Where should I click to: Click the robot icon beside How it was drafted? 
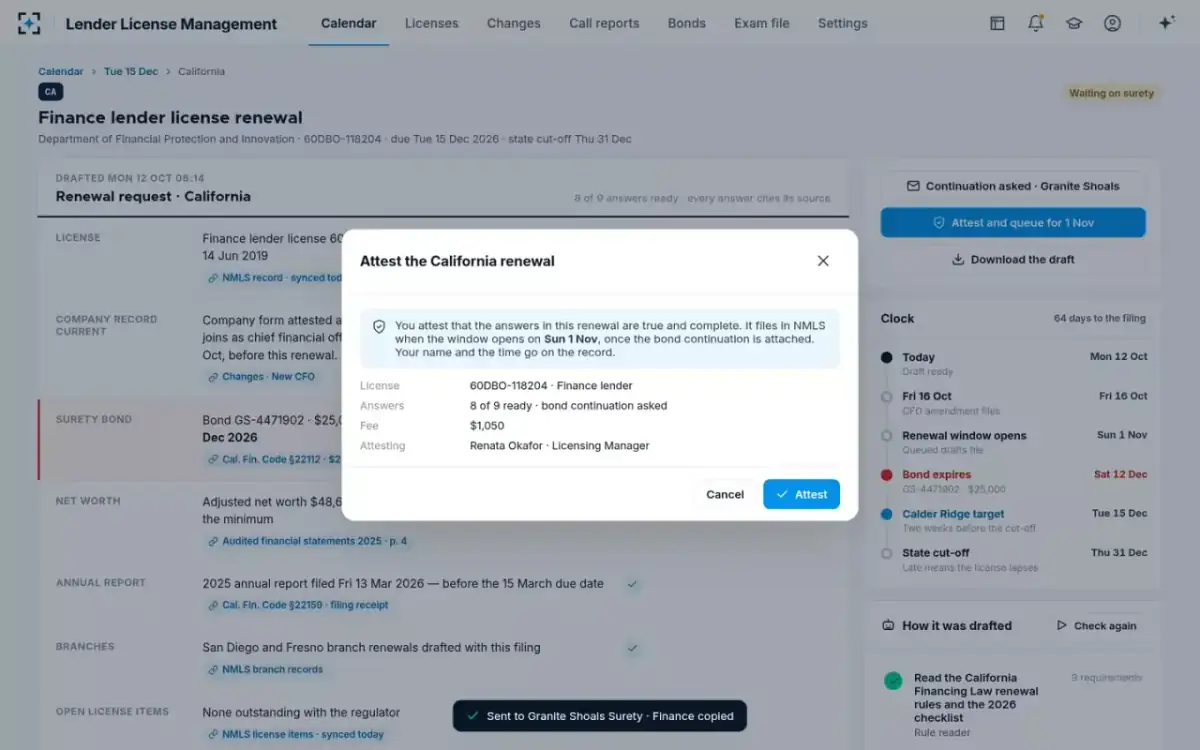pyautogui.click(x=888, y=626)
